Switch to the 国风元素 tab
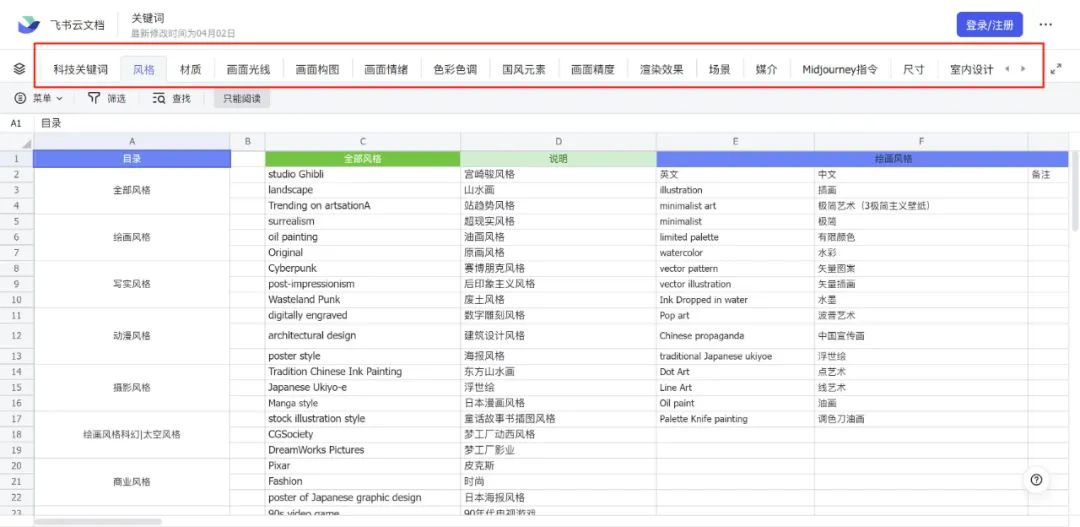Screen dimensions: 1080x527 click(524, 70)
